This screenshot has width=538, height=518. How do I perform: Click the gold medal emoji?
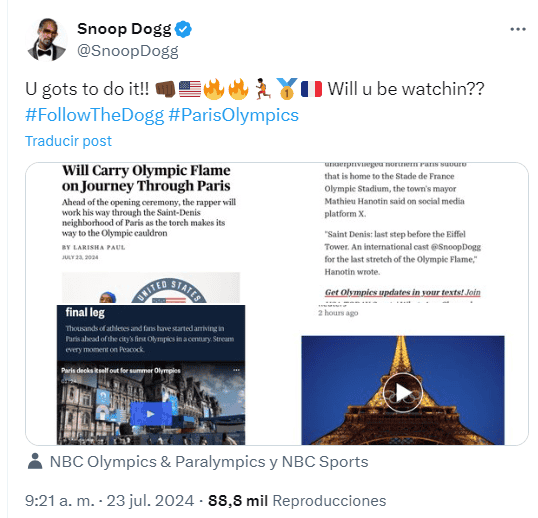(x=287, y=89)
